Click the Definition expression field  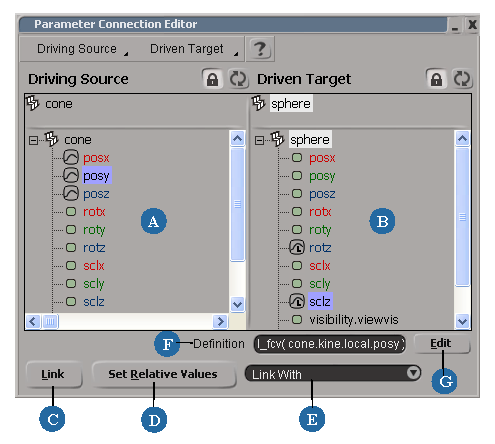(330, 344)
